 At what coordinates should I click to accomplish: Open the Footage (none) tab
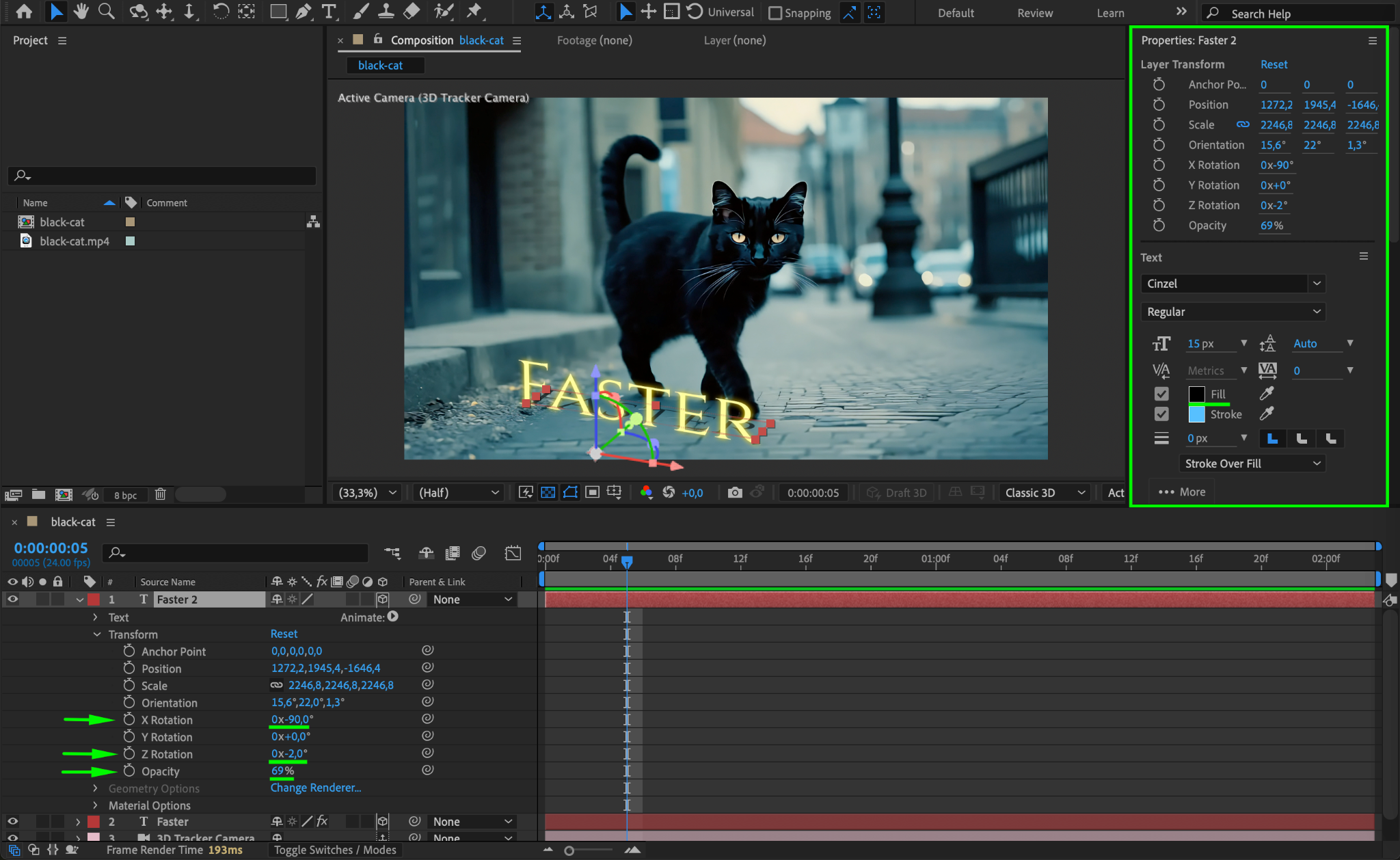pos(594,40)
